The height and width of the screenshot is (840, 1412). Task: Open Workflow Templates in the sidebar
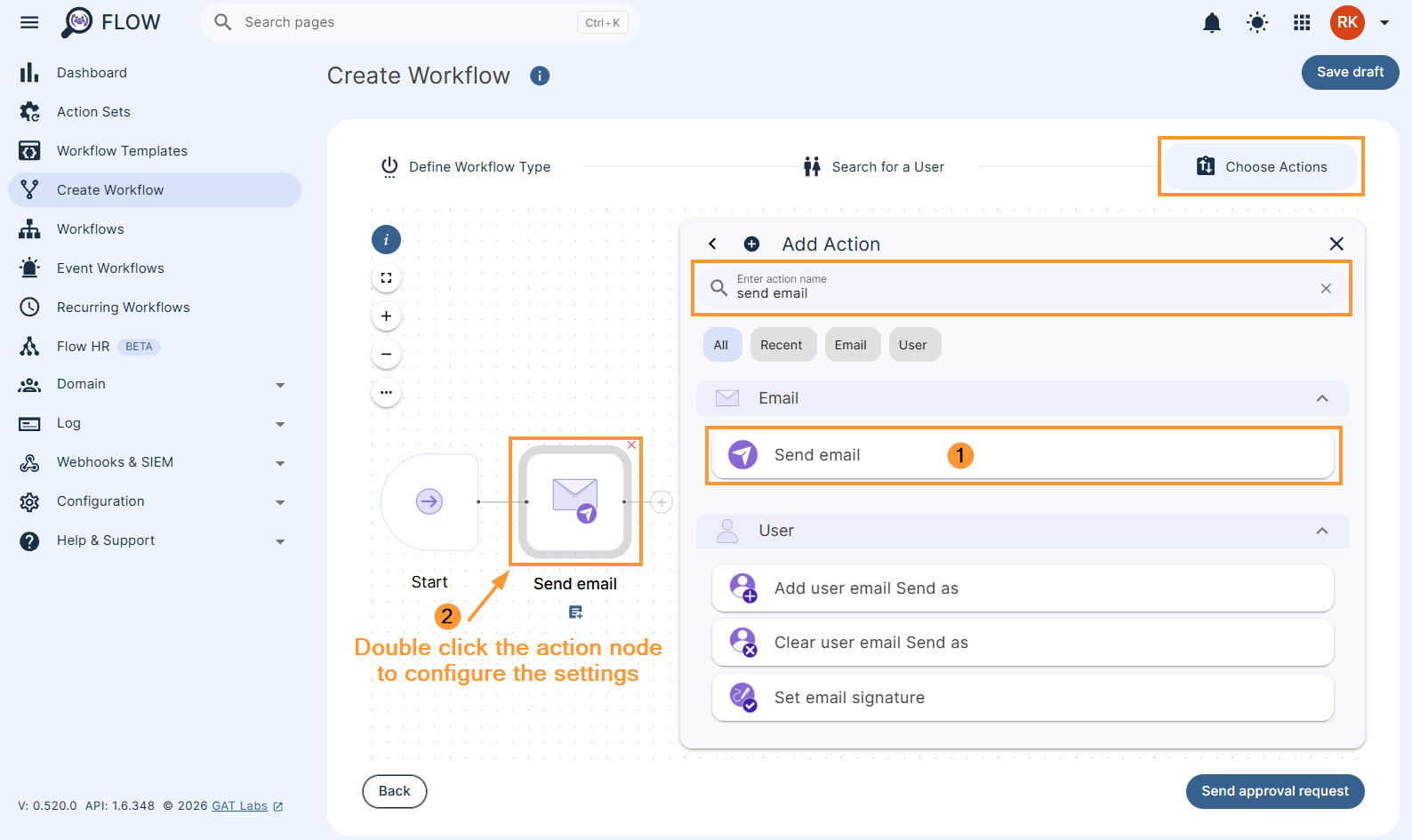(x=155, y=151)
